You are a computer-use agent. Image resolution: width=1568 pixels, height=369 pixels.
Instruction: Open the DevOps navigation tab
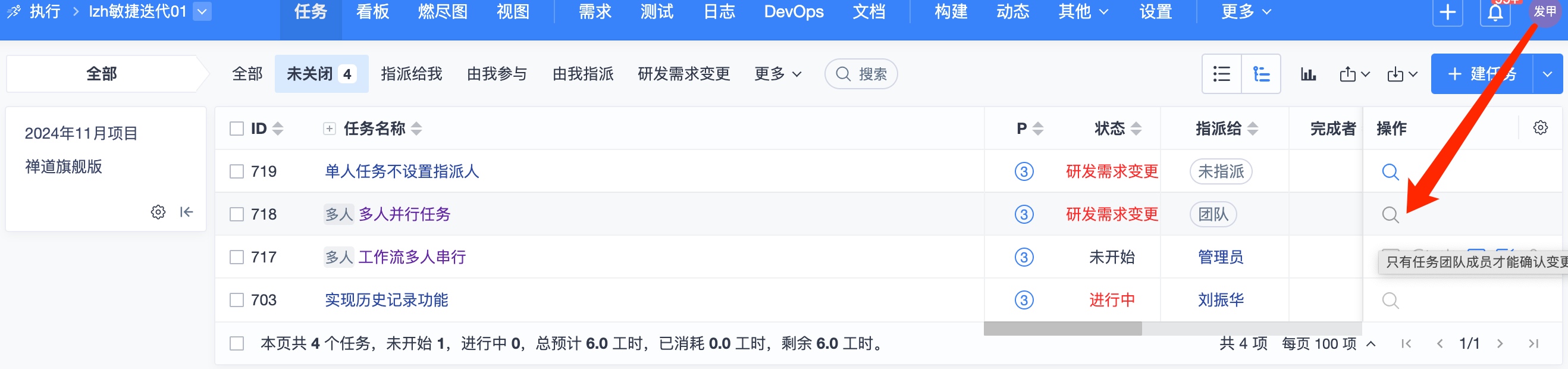[794, 11]
